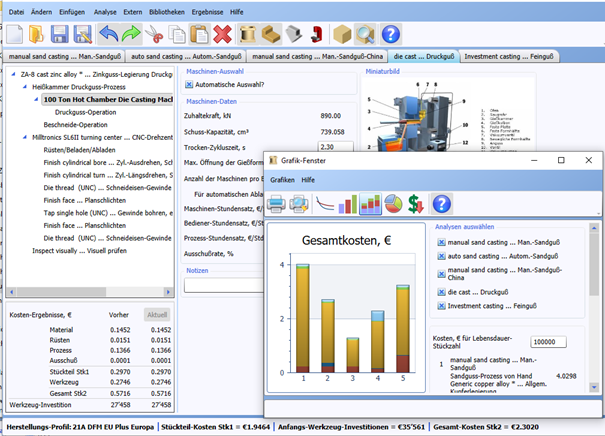Select the stacked bar chart icon
605x436 pixels.
(369, 204)
